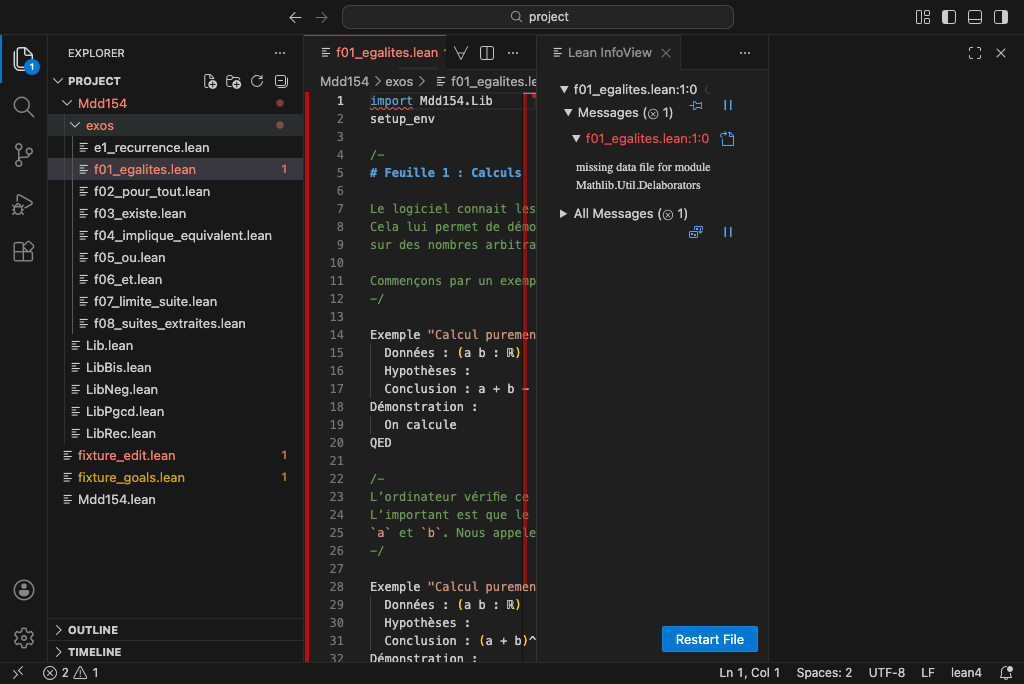The width and height of the screenshot is (1024, 684).
Task: Click lean4 language mode in status bar
Action: [x=966, y=673]
